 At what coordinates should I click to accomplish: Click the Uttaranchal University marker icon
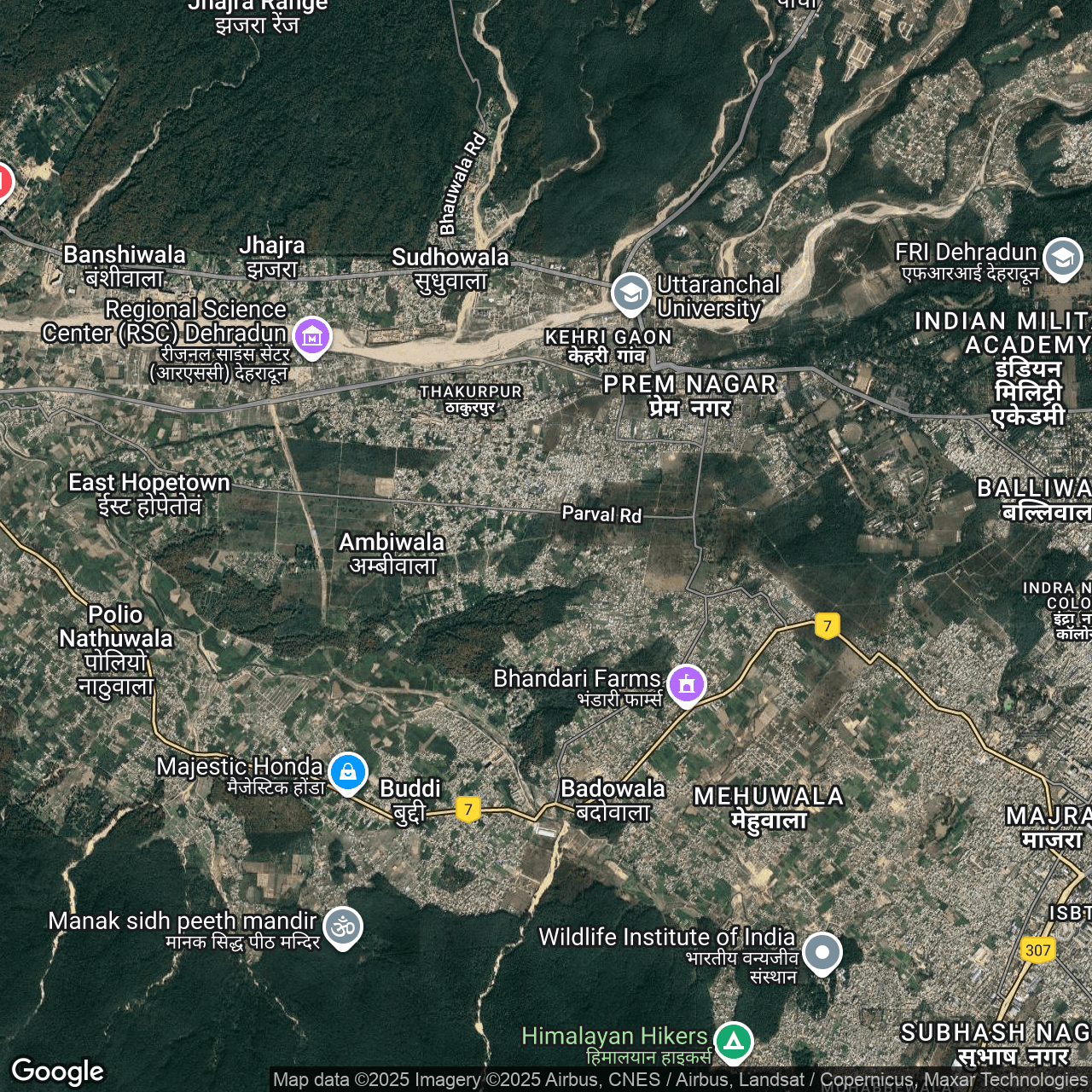pos(630,293)
